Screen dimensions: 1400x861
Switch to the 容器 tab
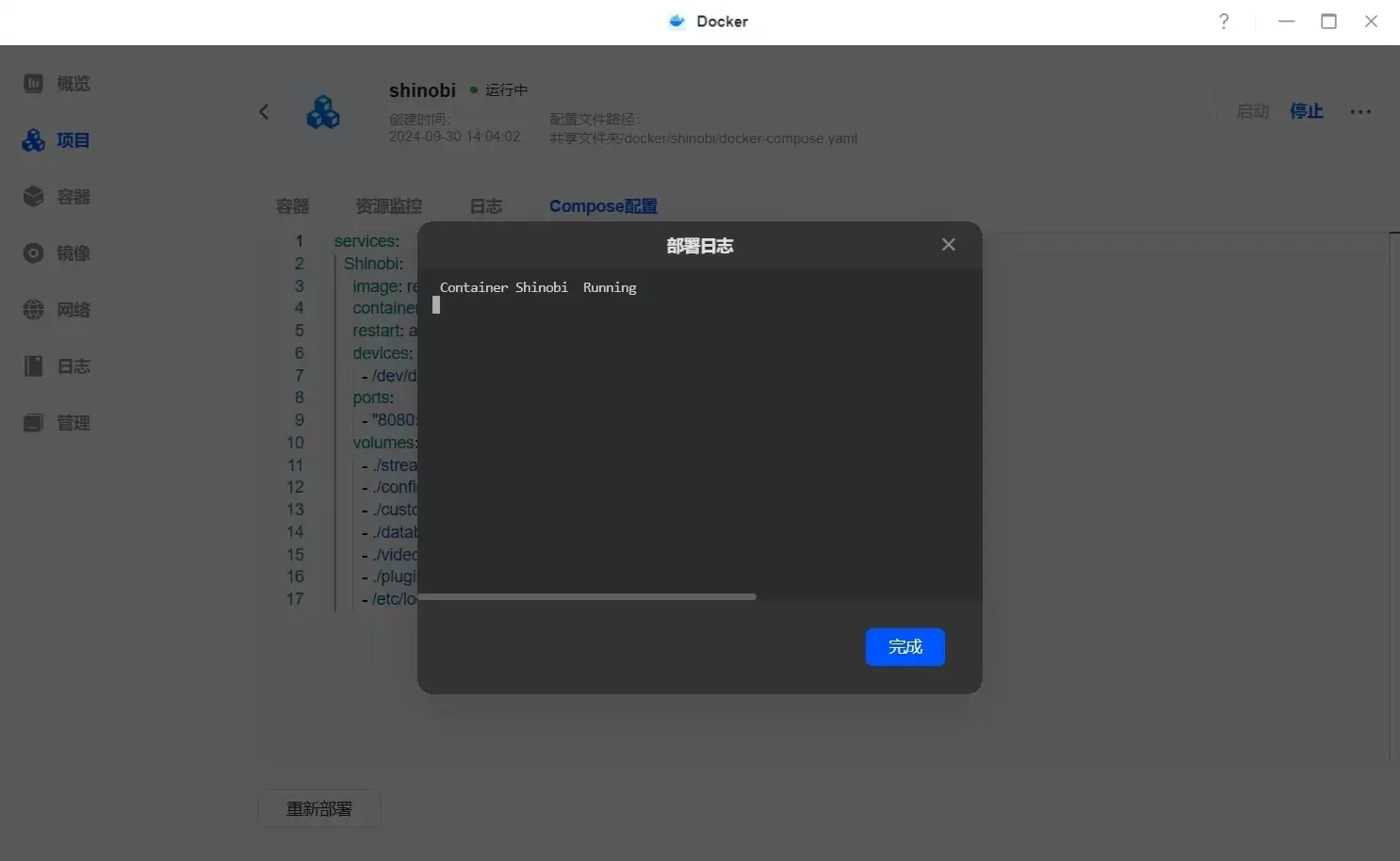point(292,206)
